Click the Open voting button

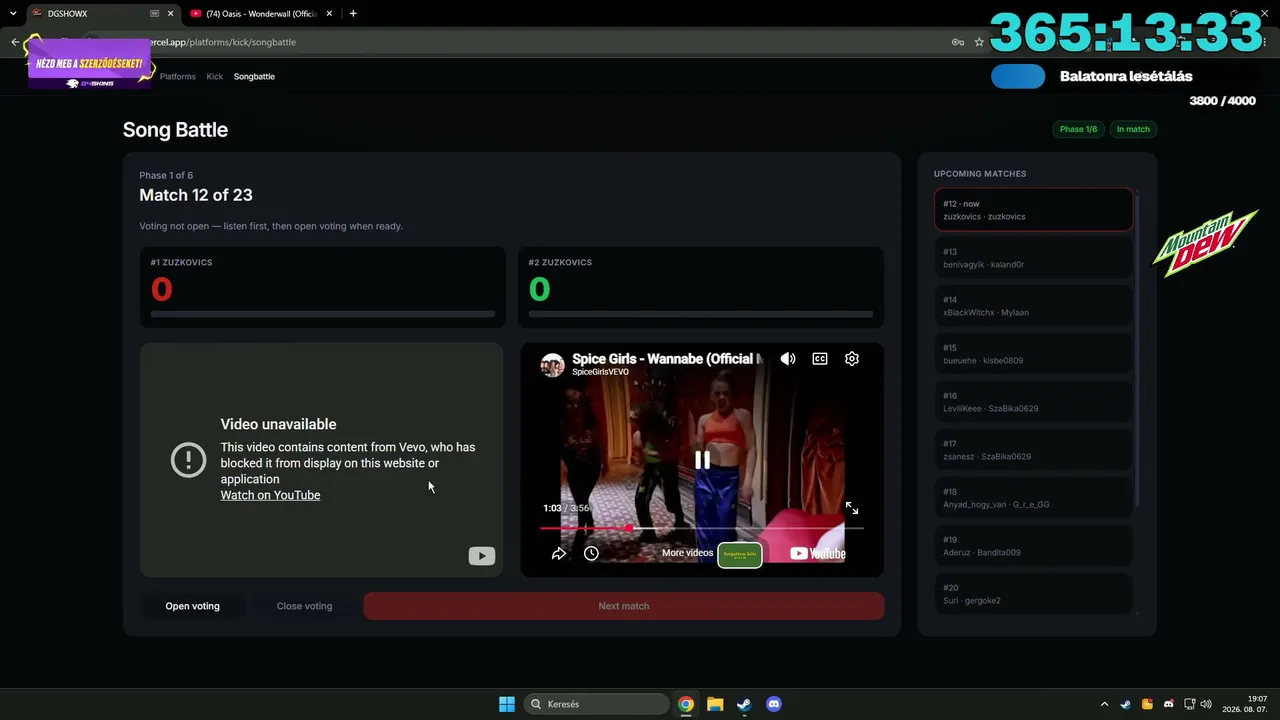point(192,606)
